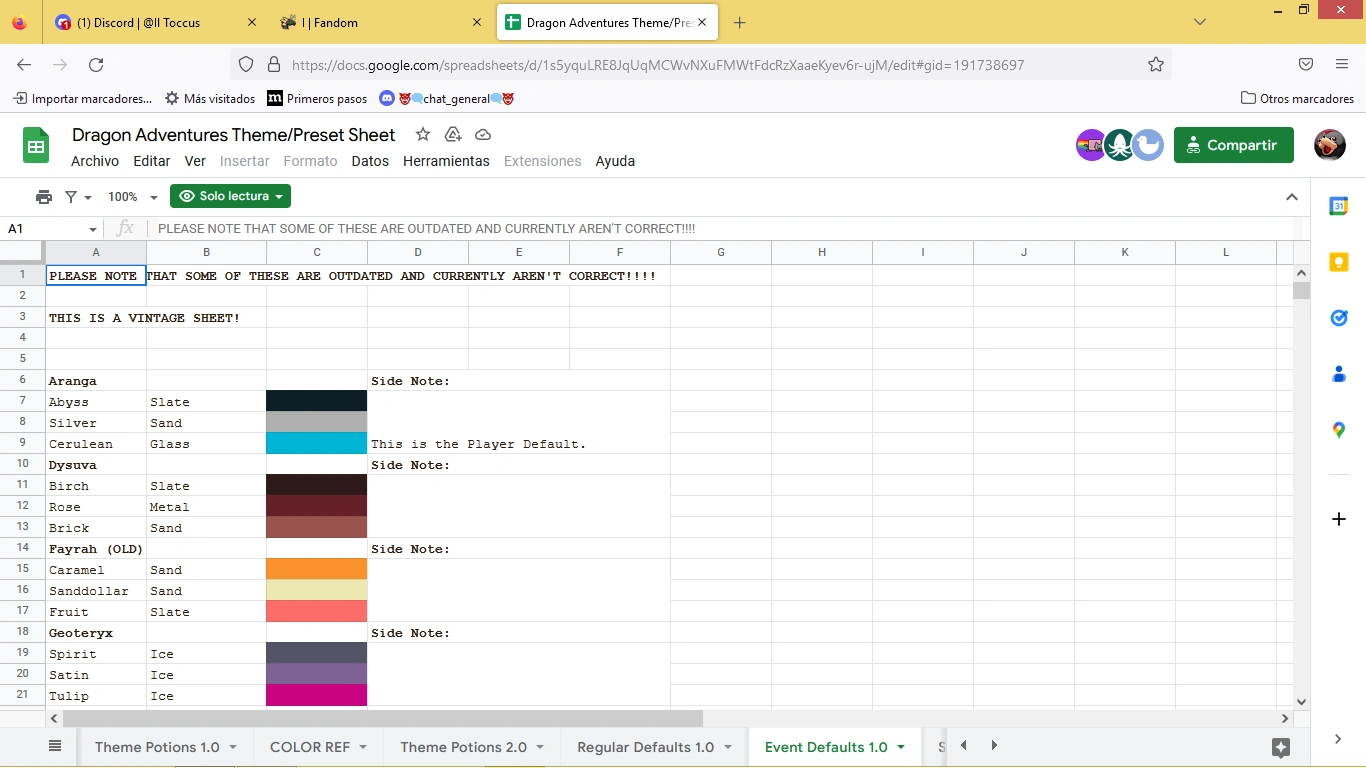
Task: Click the all sheets list icon
Action: click(55, 746)
